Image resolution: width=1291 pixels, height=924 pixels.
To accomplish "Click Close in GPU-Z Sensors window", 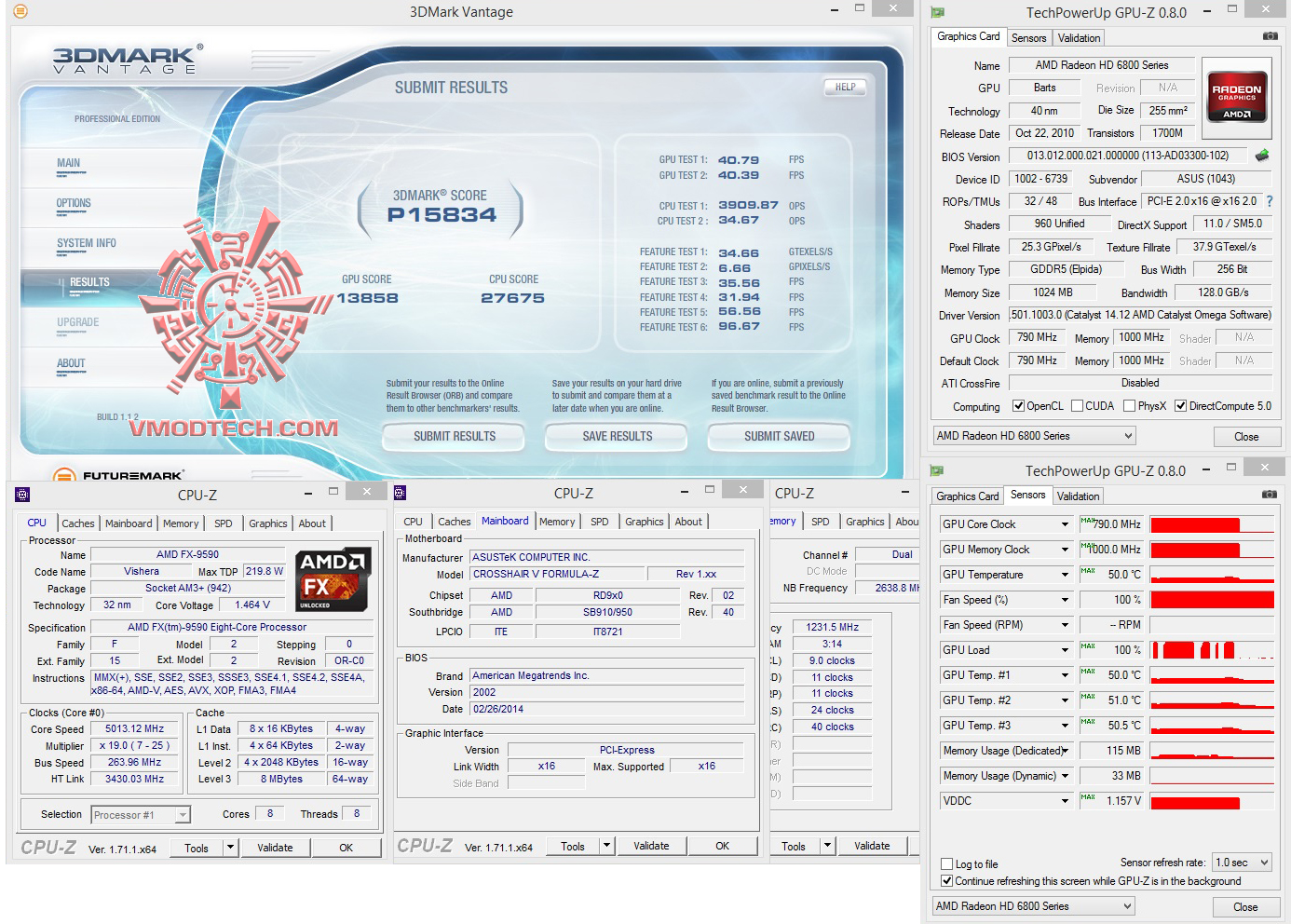I will pos(1245,906).
